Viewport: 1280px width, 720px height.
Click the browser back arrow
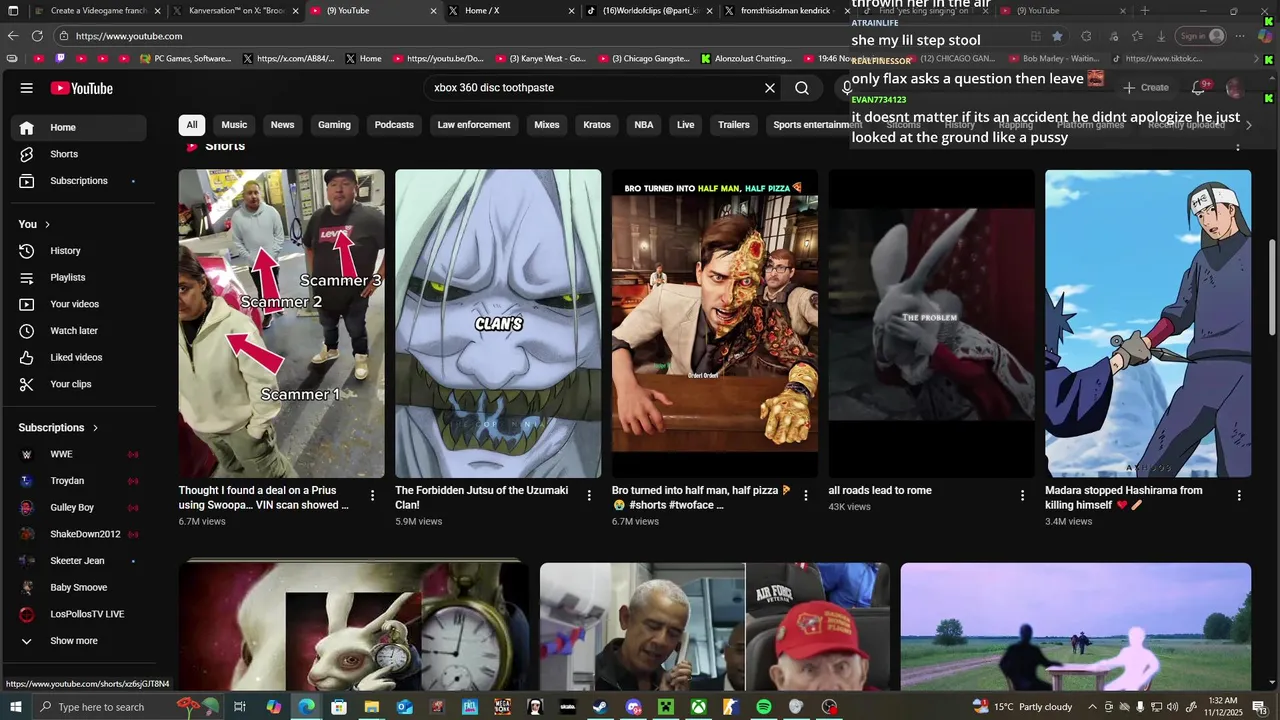[13, 36]
